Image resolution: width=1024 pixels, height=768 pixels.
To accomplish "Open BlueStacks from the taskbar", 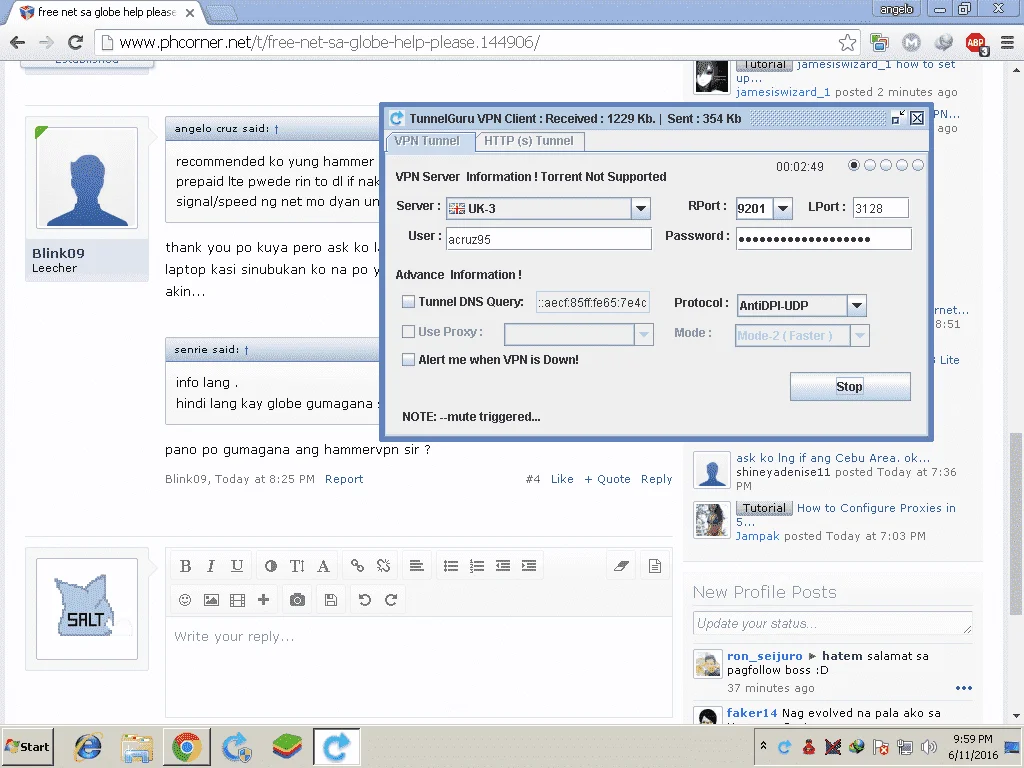I will coord(287,746).
